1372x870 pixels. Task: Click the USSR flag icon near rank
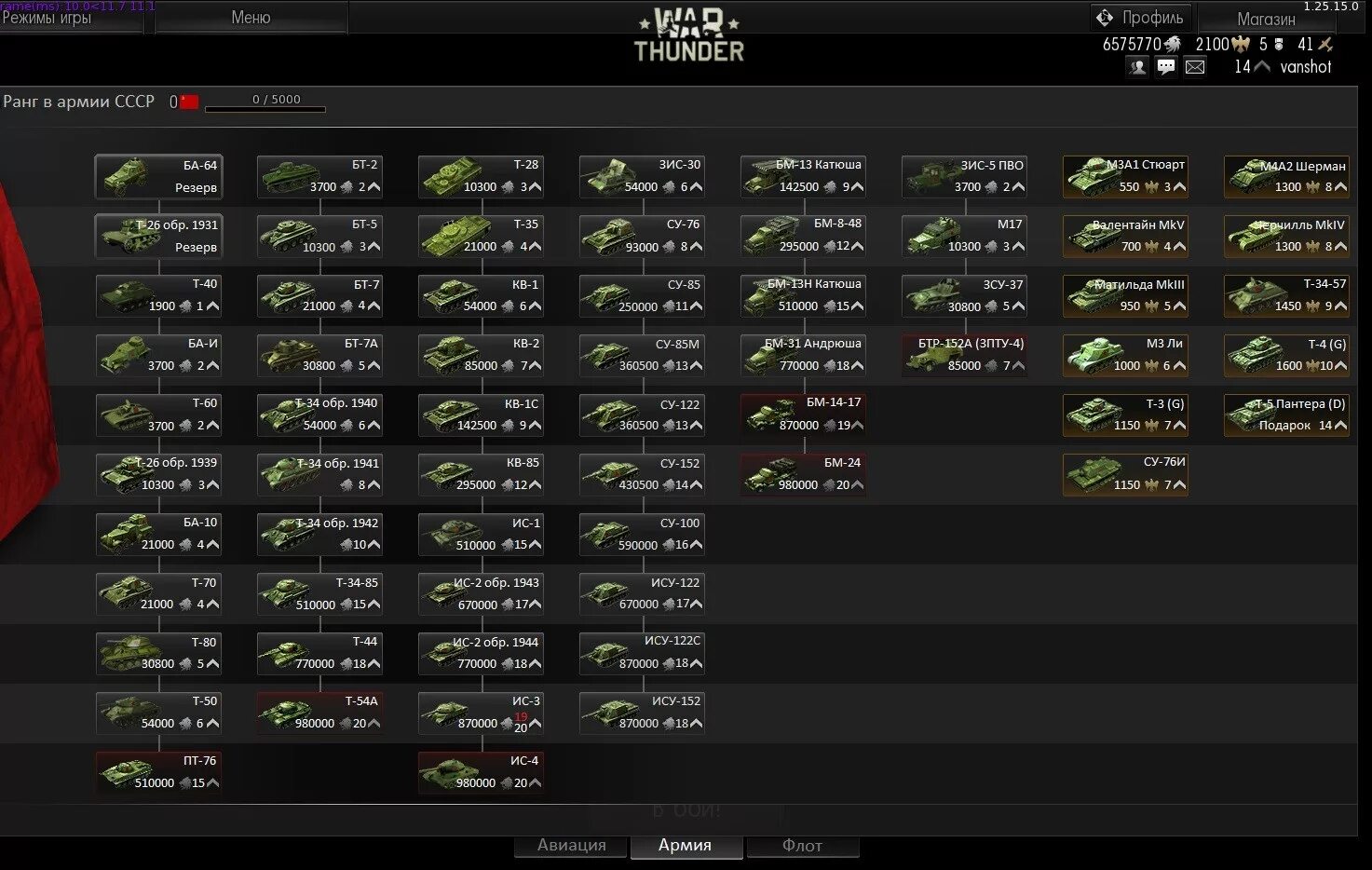tap(190, 102)
